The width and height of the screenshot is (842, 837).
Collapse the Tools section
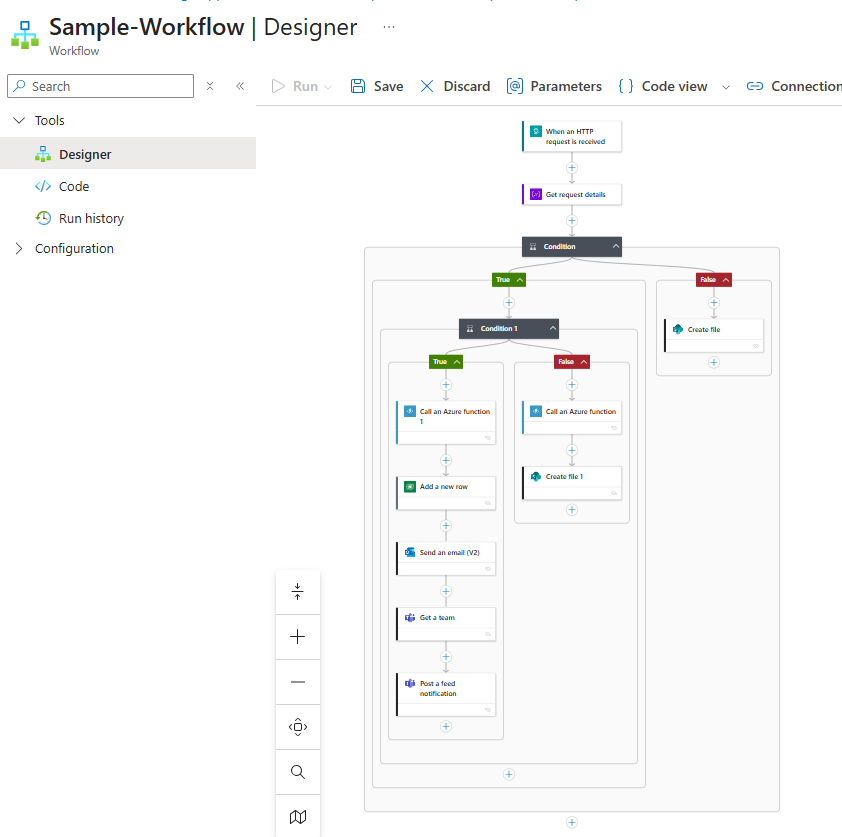[x=19, y=120]
